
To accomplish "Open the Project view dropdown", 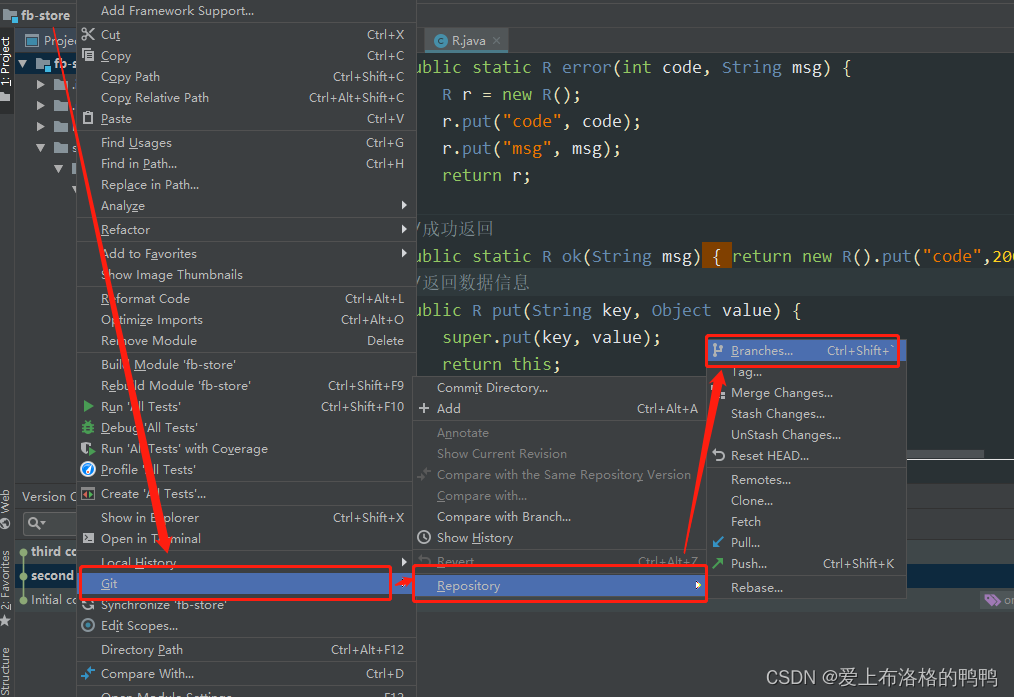I will [x=50, y=41].
